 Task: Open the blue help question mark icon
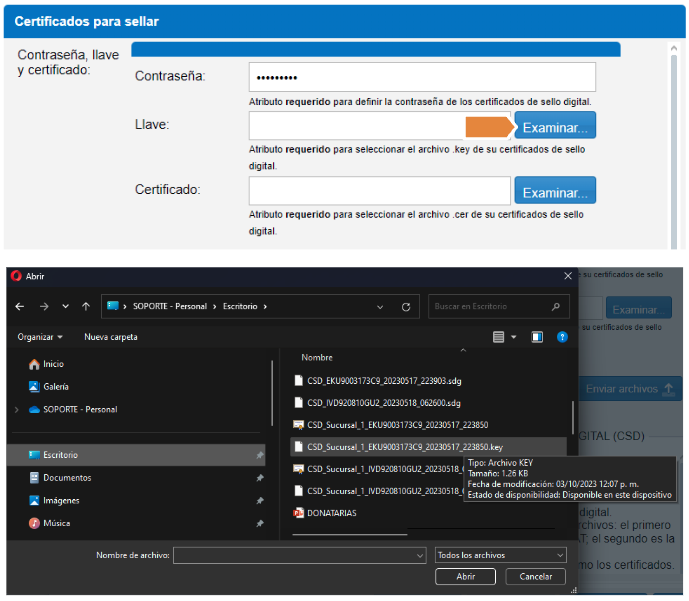tap(562, 338)
